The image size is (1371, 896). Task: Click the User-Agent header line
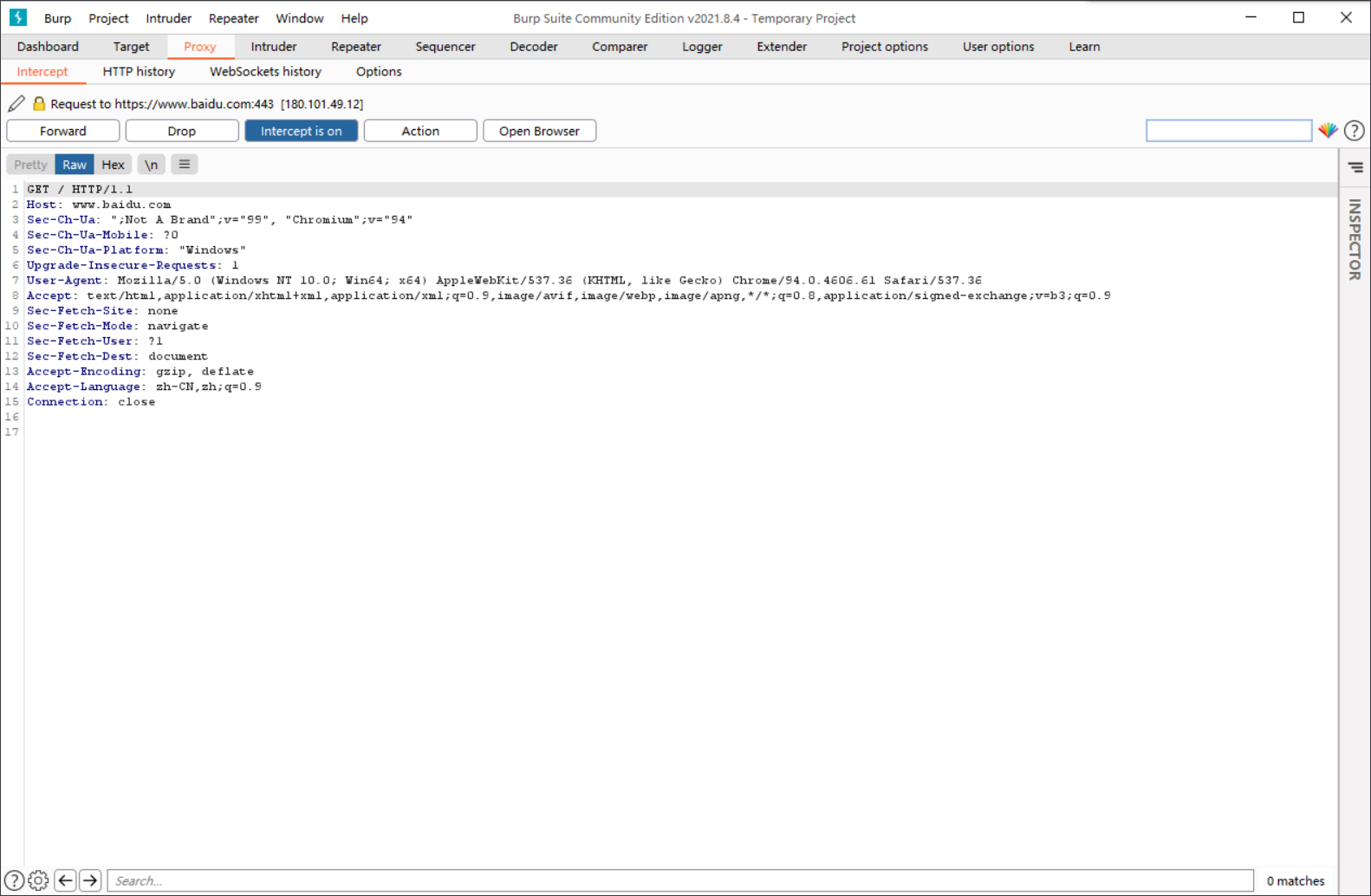[x=504, y=280]
